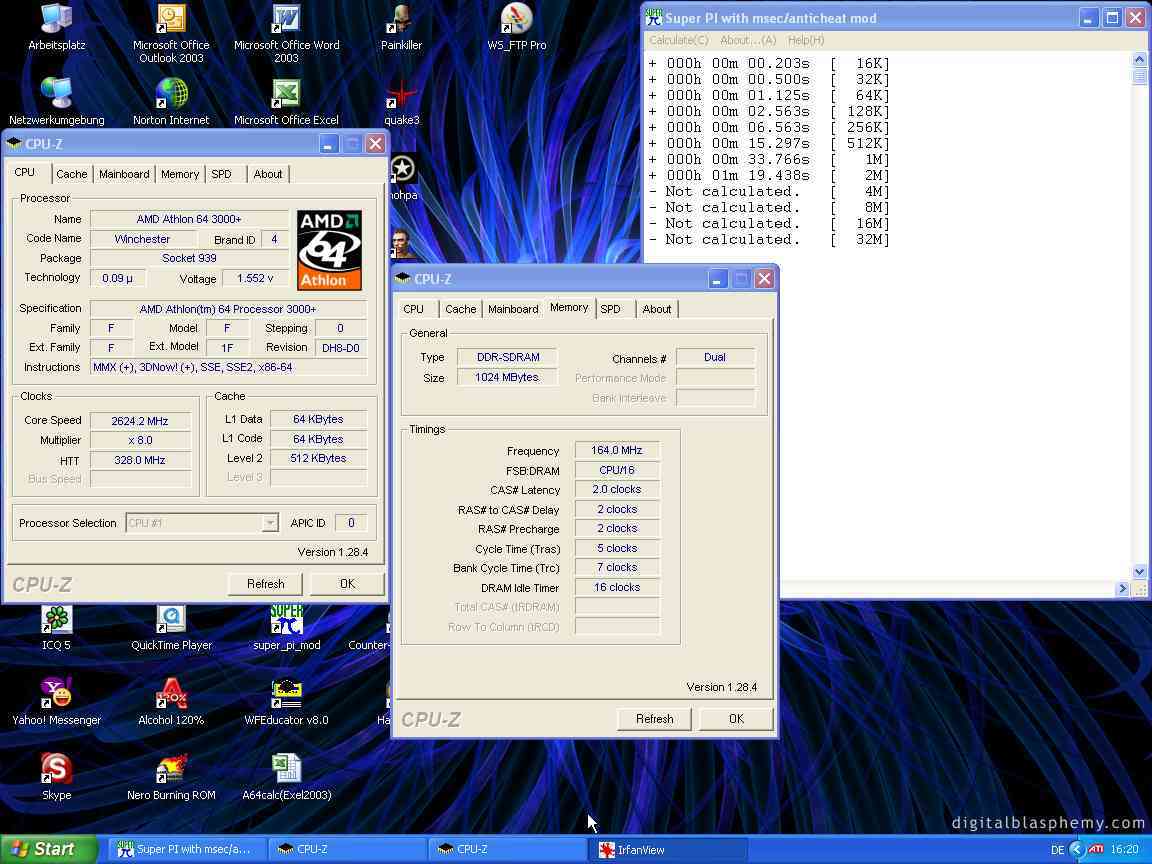This screenshot has height=864, width=1152.
Task: Open the Windows Start menu
Action: coord(48,849)
